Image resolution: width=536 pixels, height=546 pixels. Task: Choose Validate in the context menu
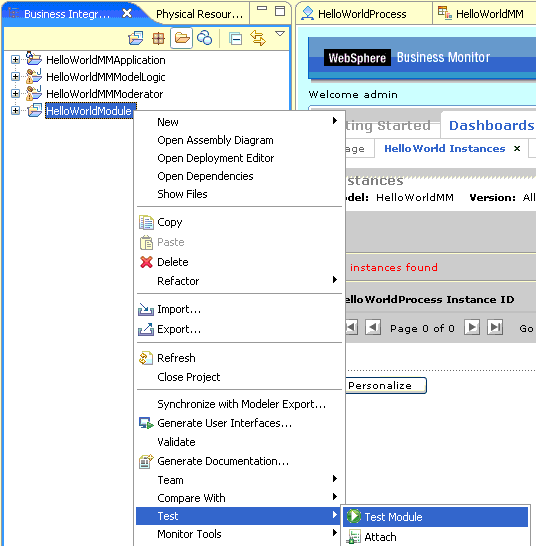coord(239,442)
